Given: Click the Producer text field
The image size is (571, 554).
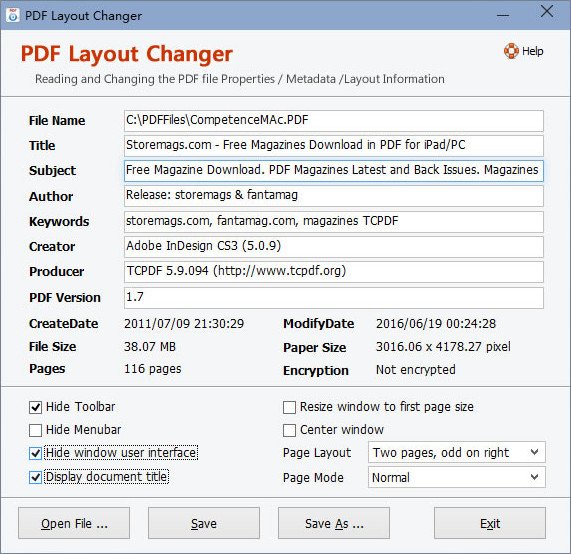Looking at the screenshot, I should (x=334, y=272).
